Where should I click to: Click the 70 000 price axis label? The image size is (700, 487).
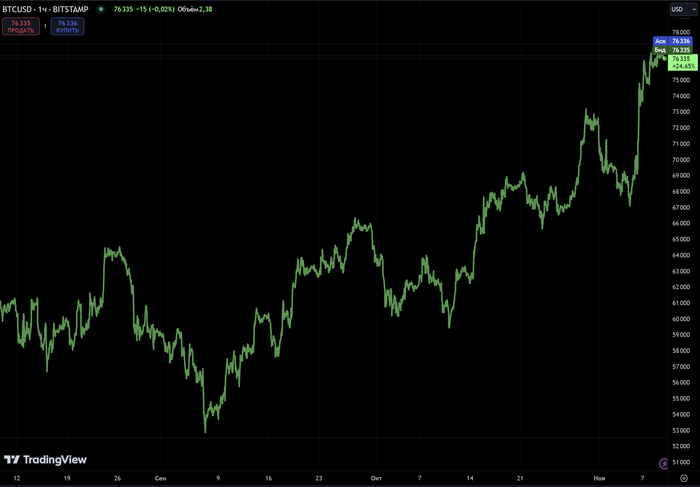tap(681, 159)
